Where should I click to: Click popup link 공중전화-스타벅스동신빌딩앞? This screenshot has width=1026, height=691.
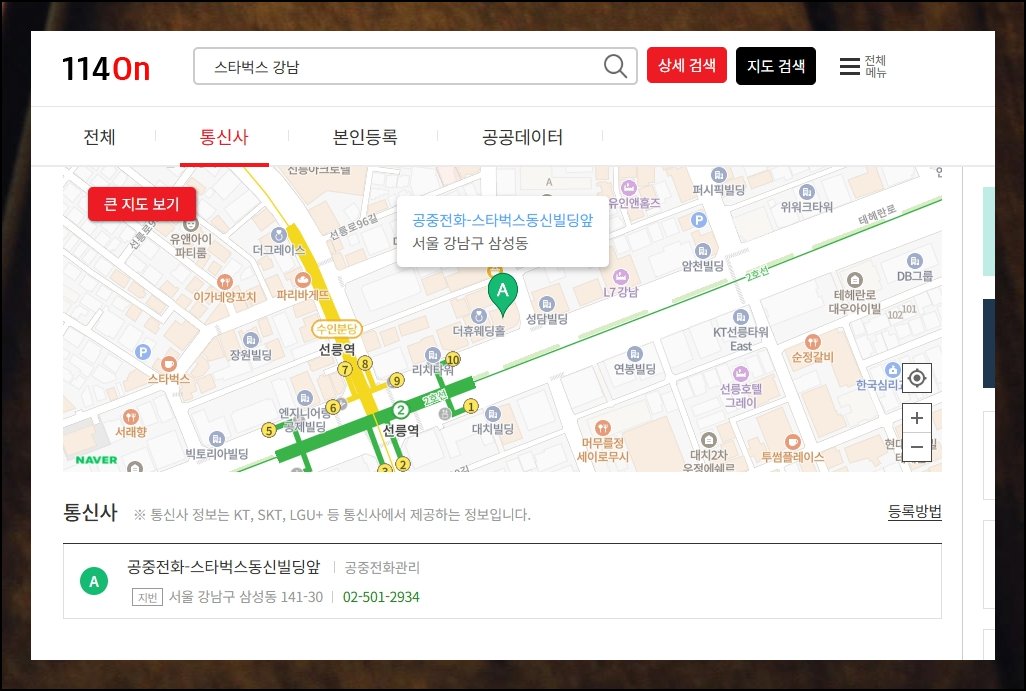pos(503,221)
